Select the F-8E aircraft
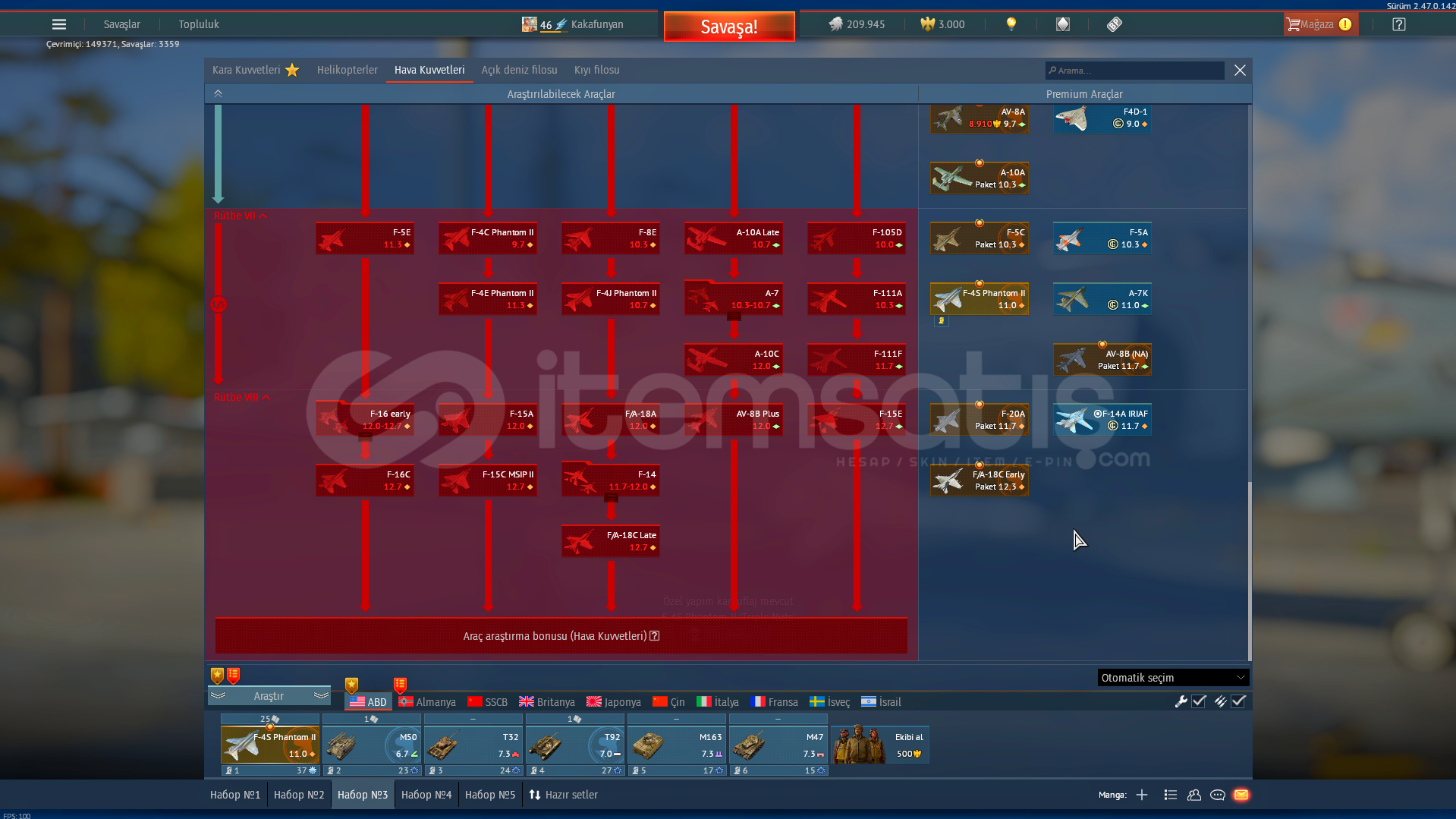The width and height of the screenshot is (1456, 819). click(x=611, y=238)
